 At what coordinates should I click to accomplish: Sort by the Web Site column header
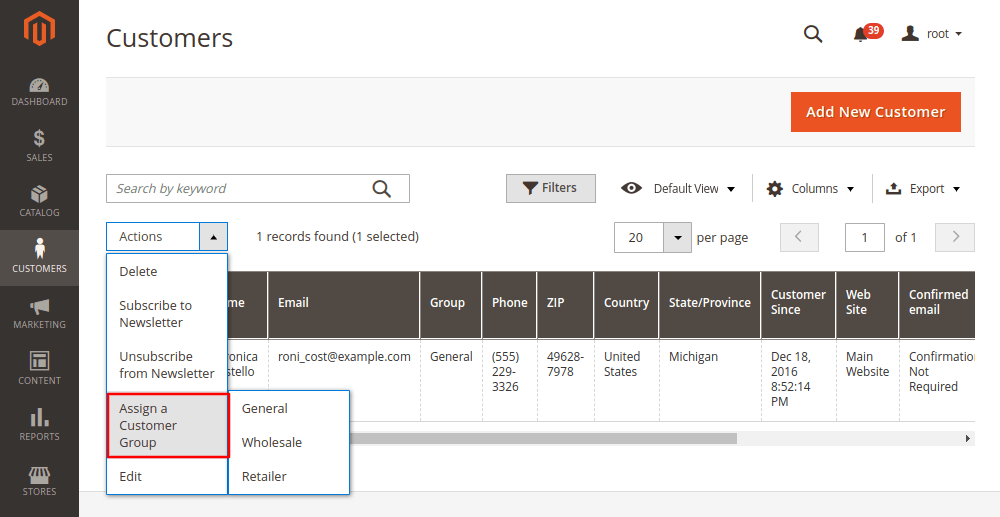tap(867, 305)
